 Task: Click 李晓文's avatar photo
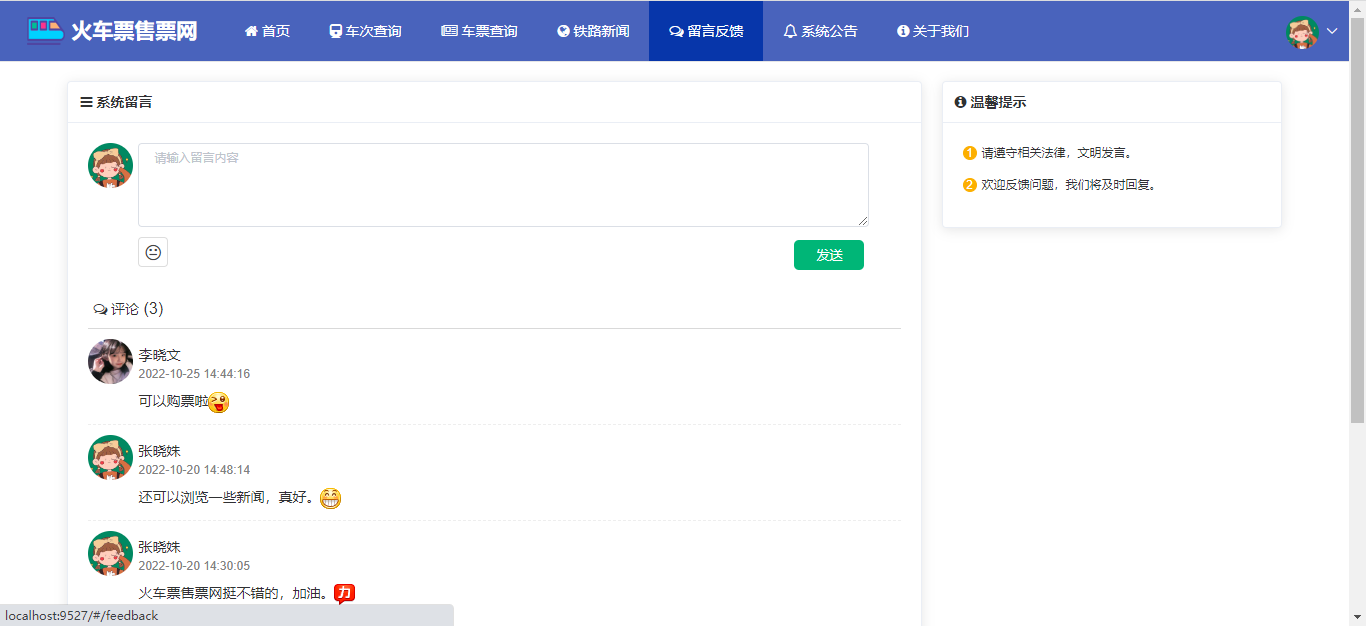click(110, 361)
